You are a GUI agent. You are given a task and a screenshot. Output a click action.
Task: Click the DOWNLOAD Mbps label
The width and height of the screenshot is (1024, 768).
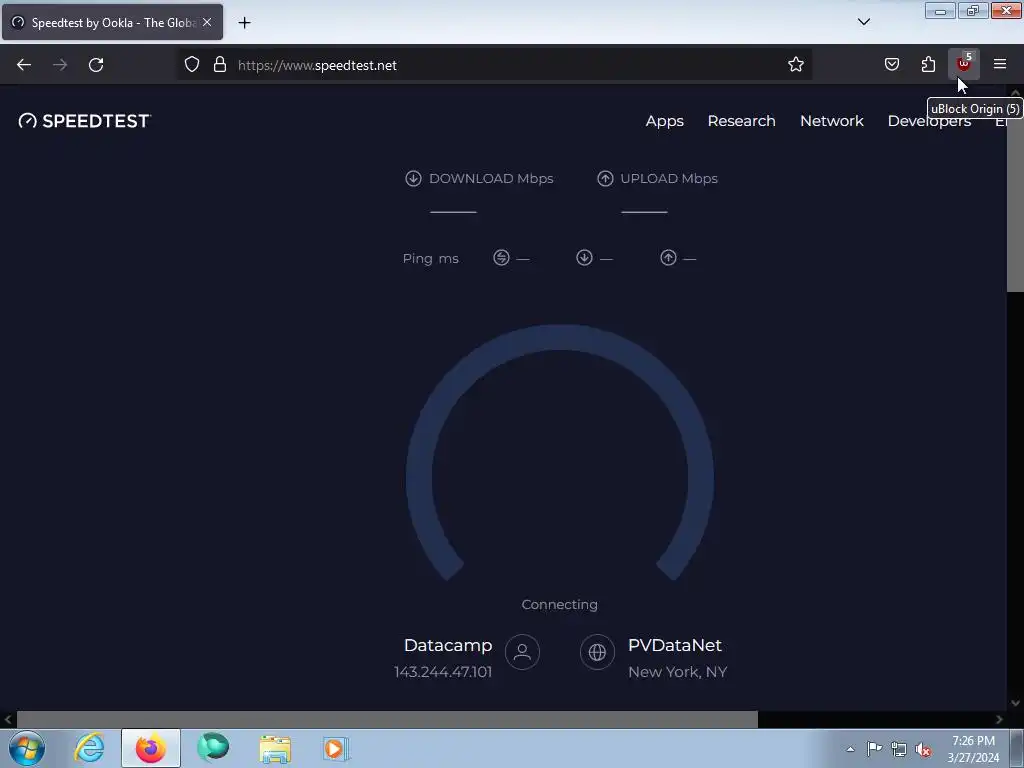[x=491, y=178]
